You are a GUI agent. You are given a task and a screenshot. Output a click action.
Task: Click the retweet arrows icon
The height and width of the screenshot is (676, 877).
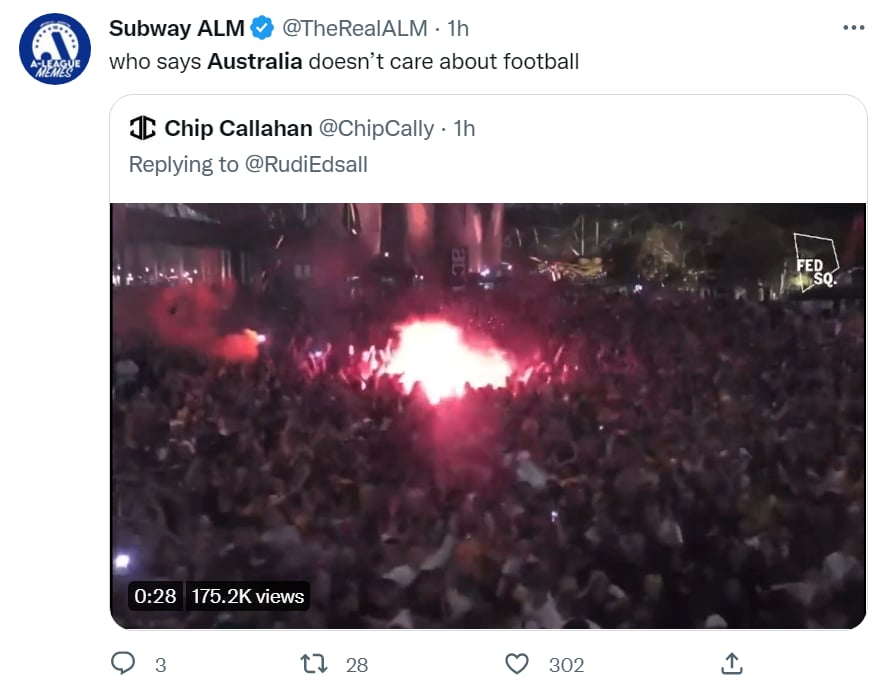[x=314, y=664]
